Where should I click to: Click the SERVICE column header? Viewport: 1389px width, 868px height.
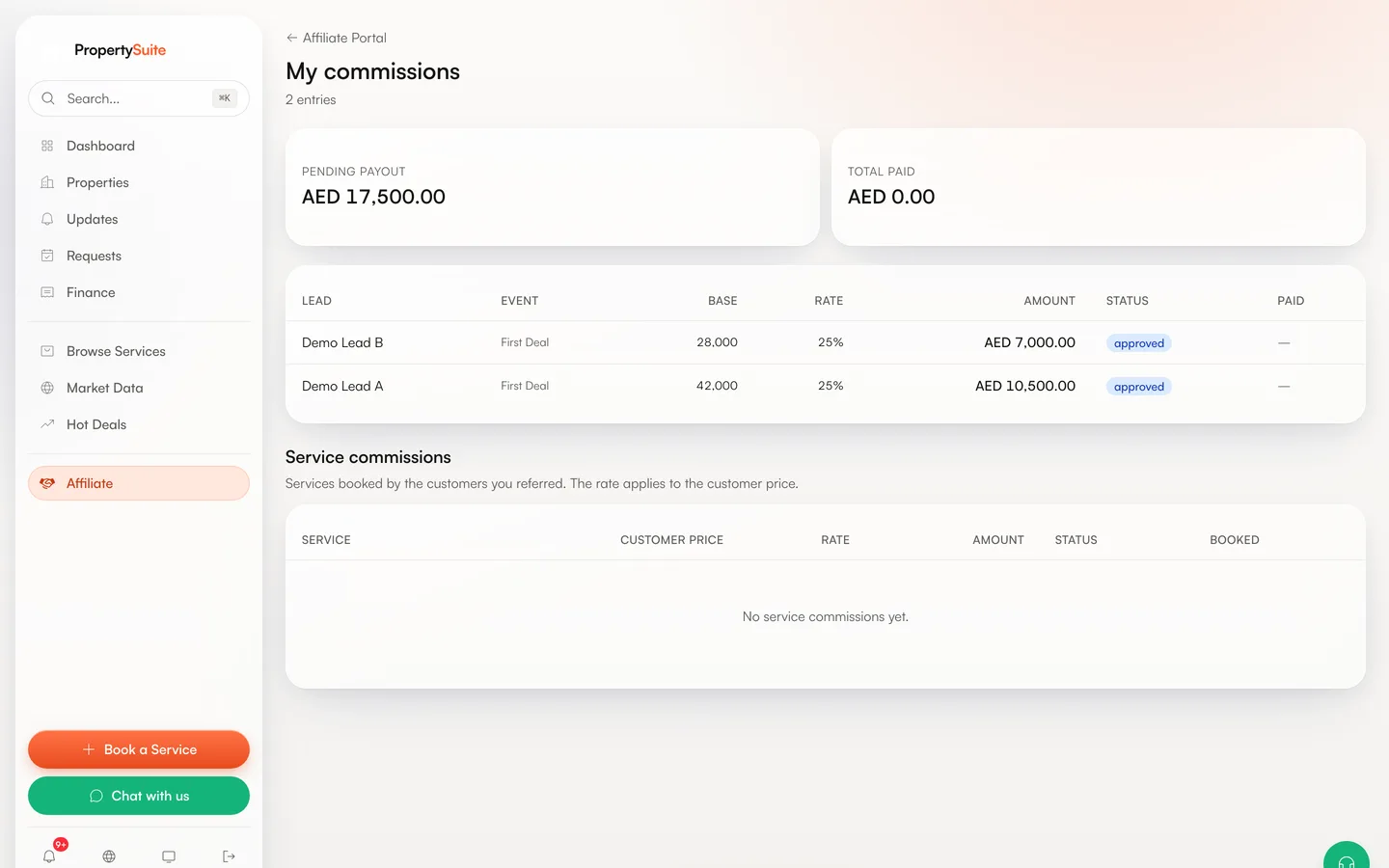pyautogui.click(x=326, y=540)
